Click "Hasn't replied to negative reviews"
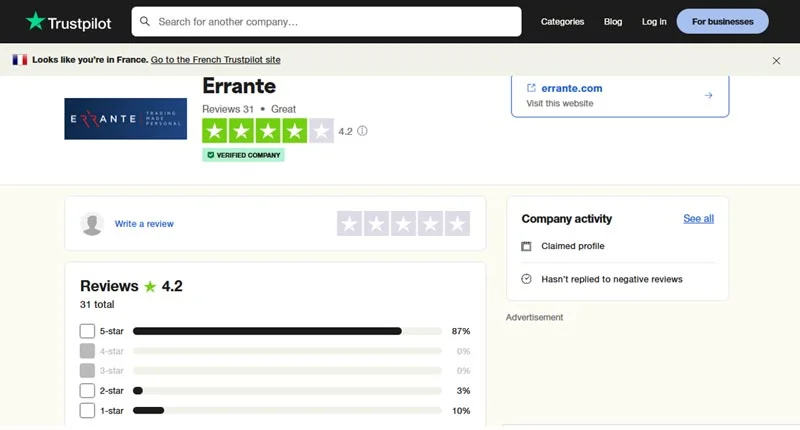Screen dimensions: 800x430 (x=612, y=279)
